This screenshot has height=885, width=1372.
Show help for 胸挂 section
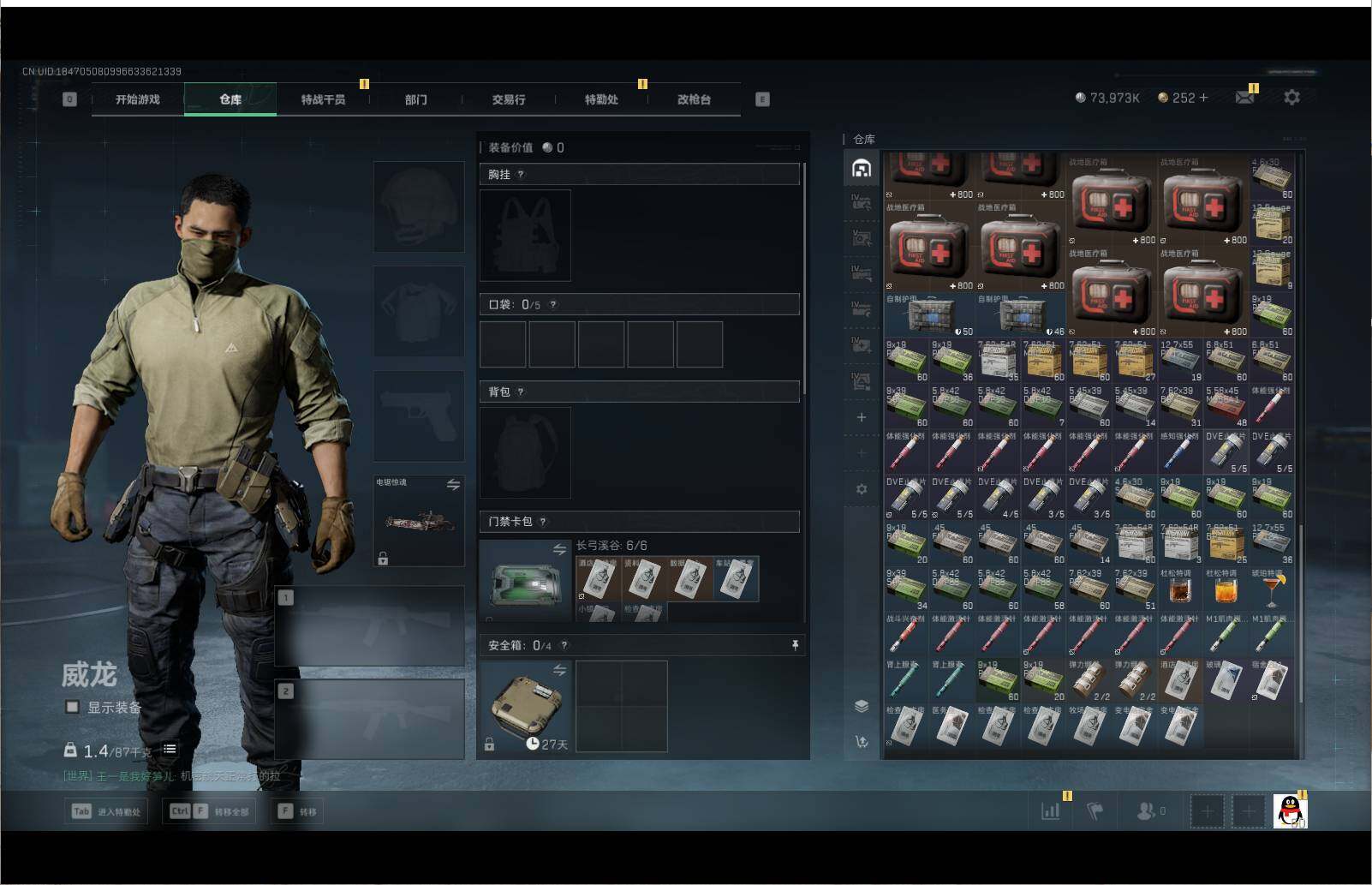[x=521, y=175]
